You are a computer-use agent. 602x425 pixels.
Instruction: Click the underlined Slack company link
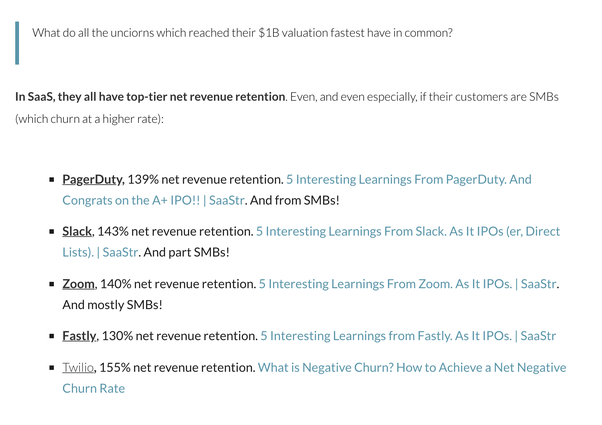point(77,232)
